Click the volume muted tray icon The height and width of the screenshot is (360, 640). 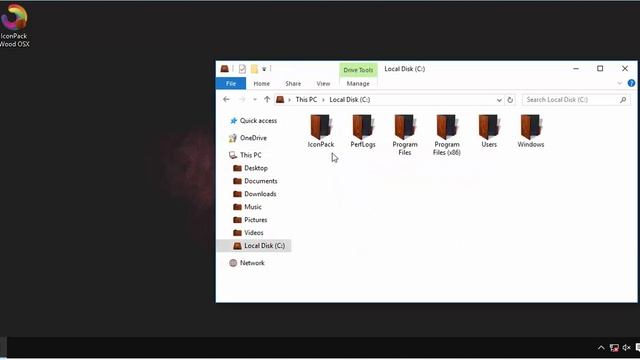click(x=627, y=348)
